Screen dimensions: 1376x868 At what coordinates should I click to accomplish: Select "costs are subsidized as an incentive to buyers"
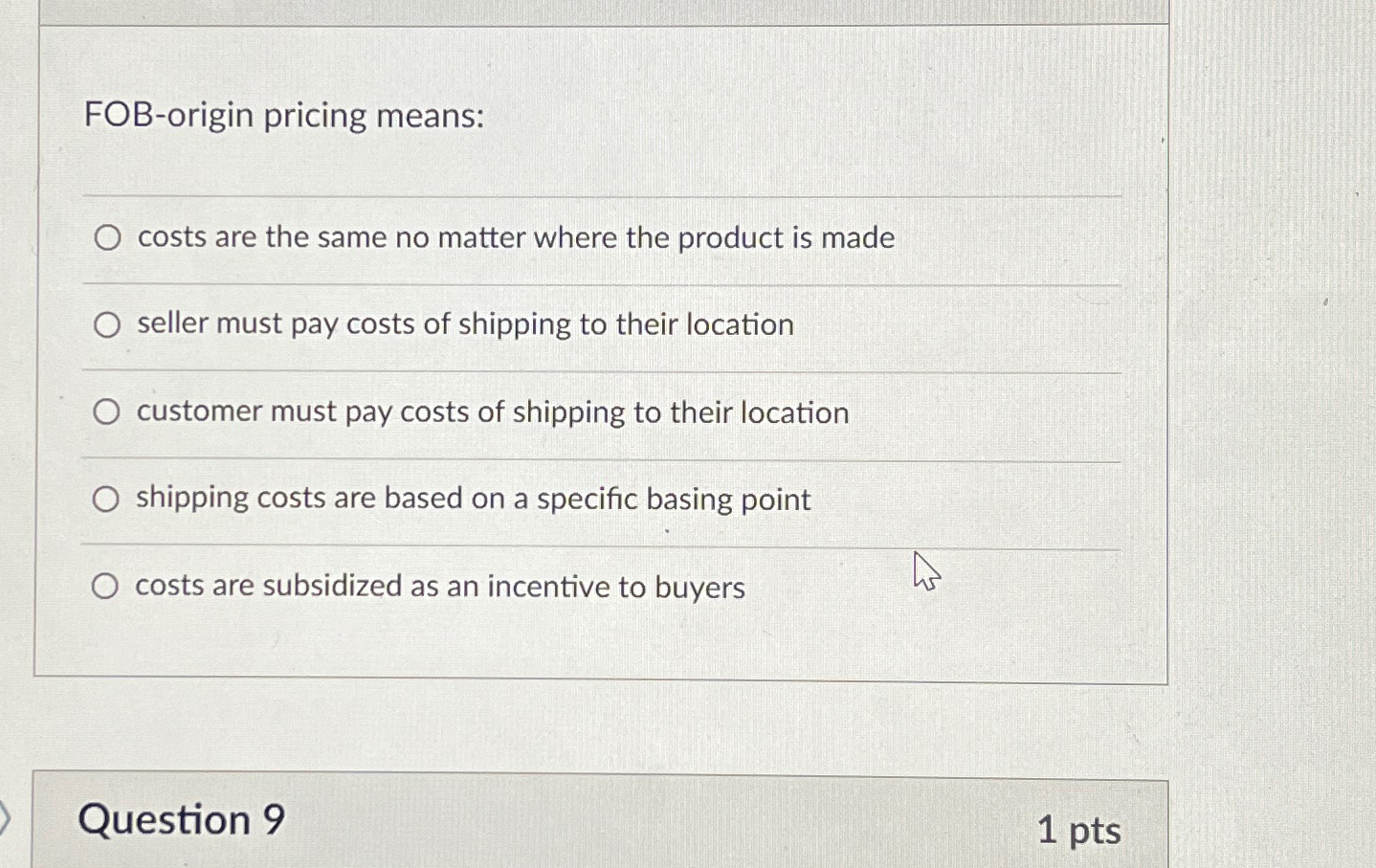(107, 585)
